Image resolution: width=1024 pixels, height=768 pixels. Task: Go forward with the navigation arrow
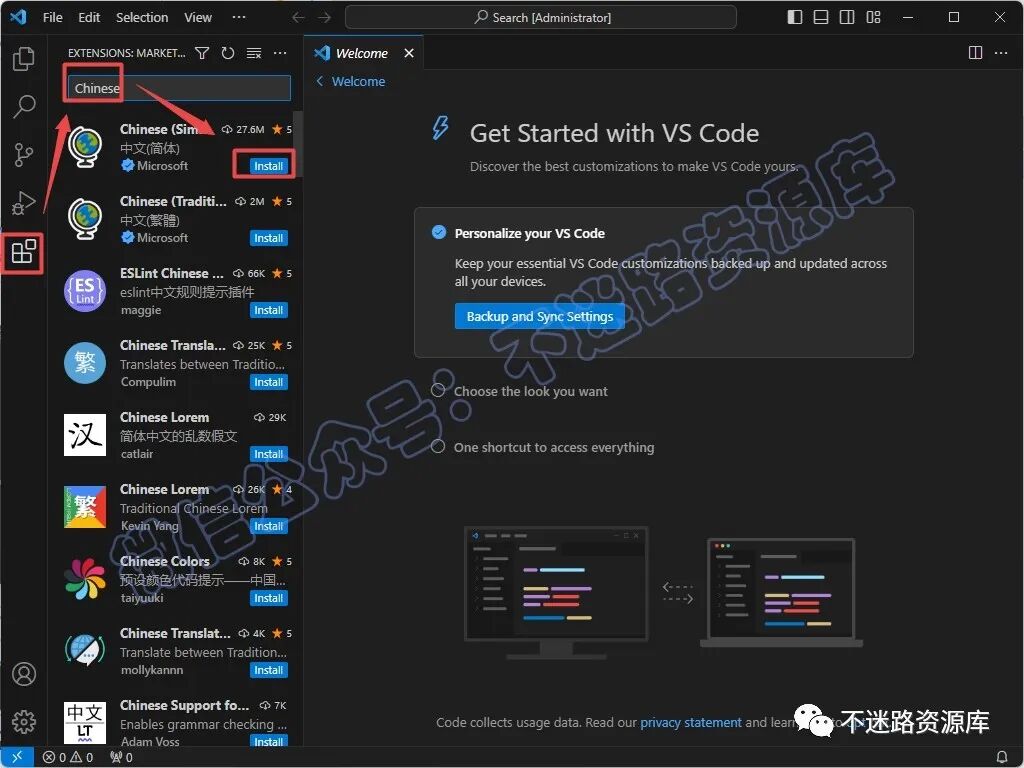point(325,18)
